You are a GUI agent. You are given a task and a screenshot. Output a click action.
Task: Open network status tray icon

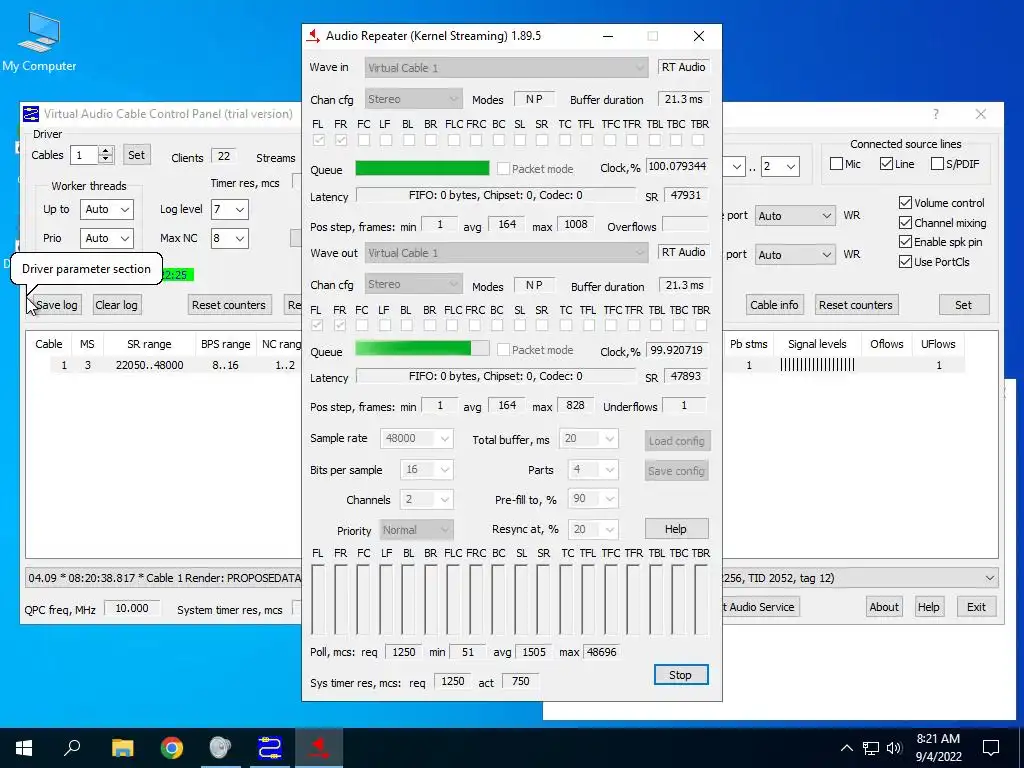[871, 748]
